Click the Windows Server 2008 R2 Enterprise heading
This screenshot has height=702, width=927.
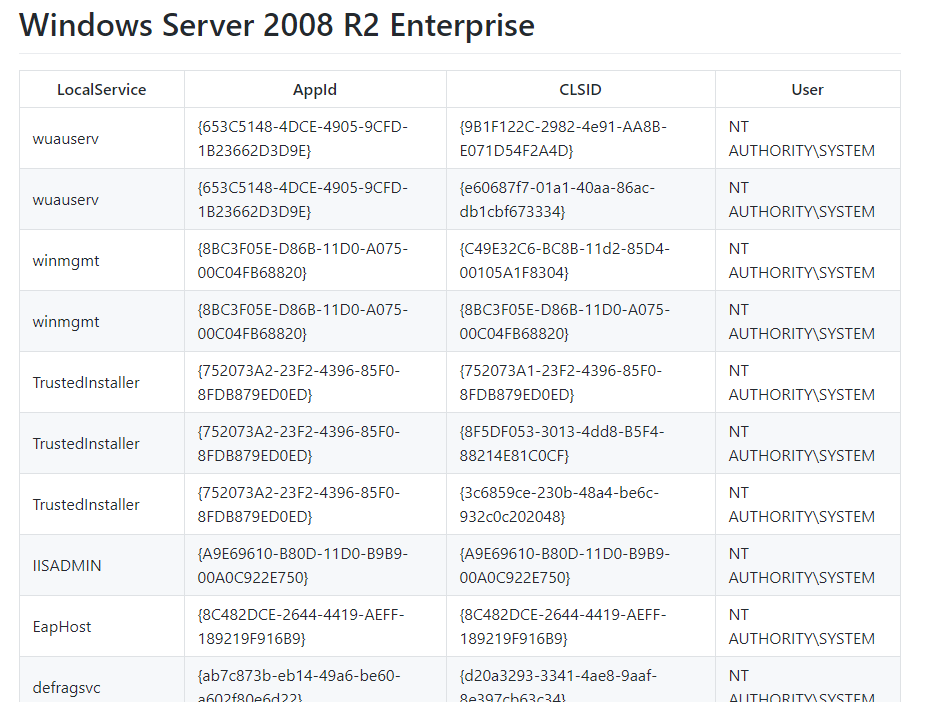(x=277, y=25)
